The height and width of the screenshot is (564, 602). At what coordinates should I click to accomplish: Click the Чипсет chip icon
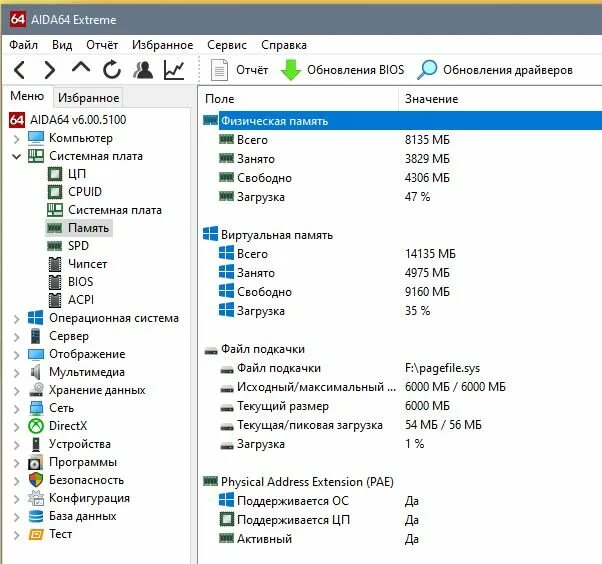point(55,264)
